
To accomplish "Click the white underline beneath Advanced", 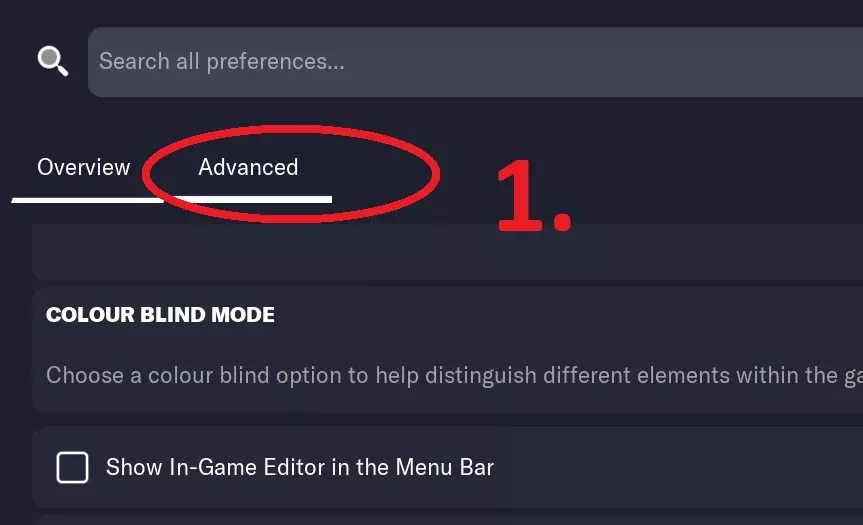I will 248,199.
